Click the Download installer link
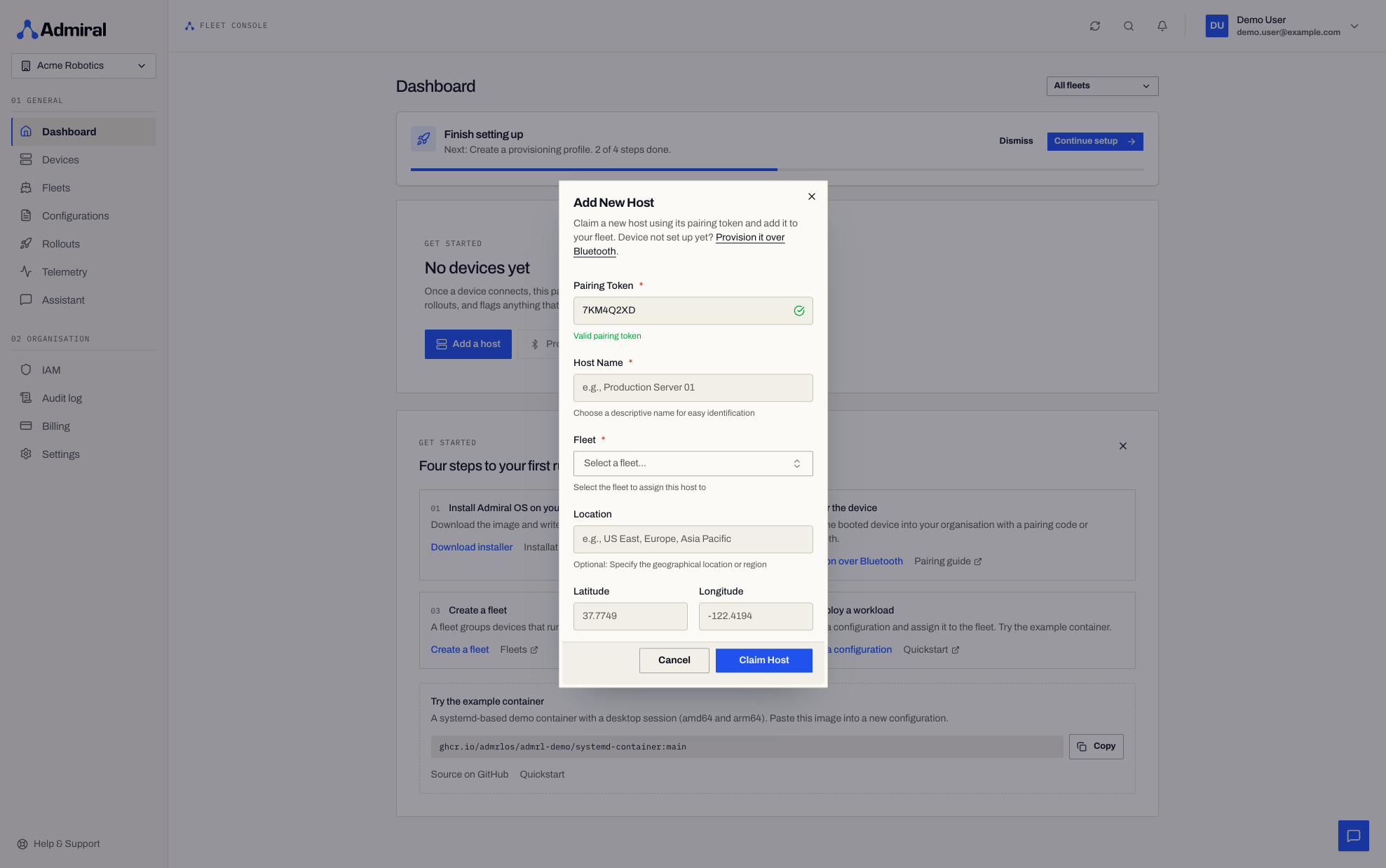1386x868 pixels. tap(471, 548)
